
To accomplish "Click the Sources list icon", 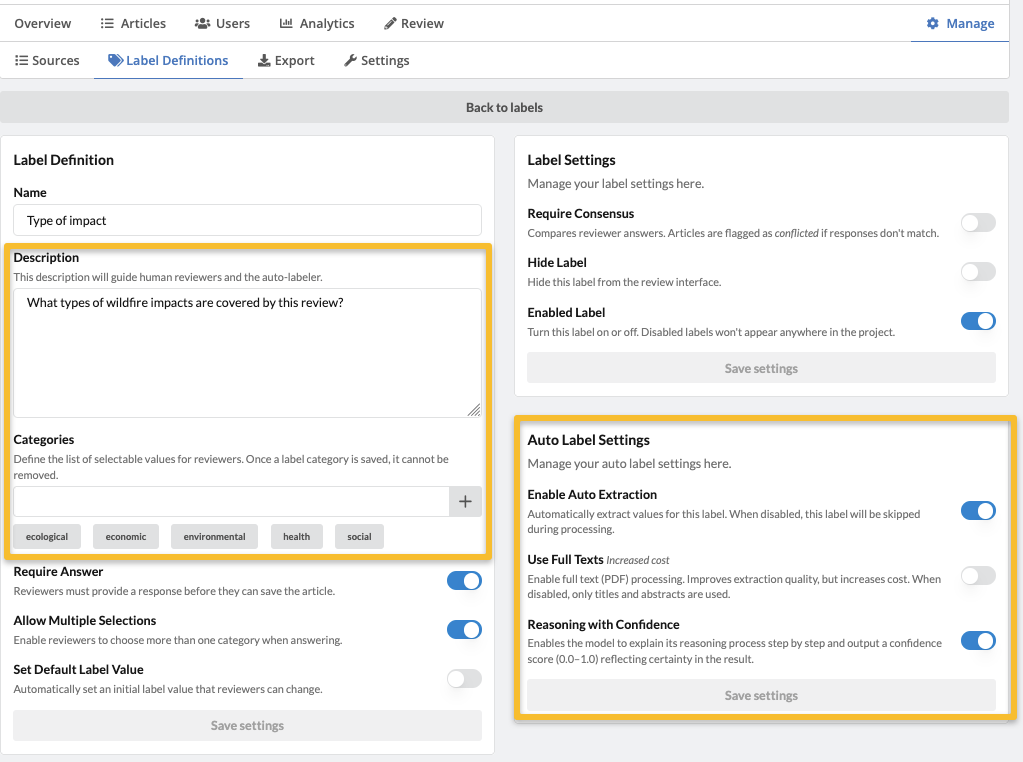I will [22, 60].
